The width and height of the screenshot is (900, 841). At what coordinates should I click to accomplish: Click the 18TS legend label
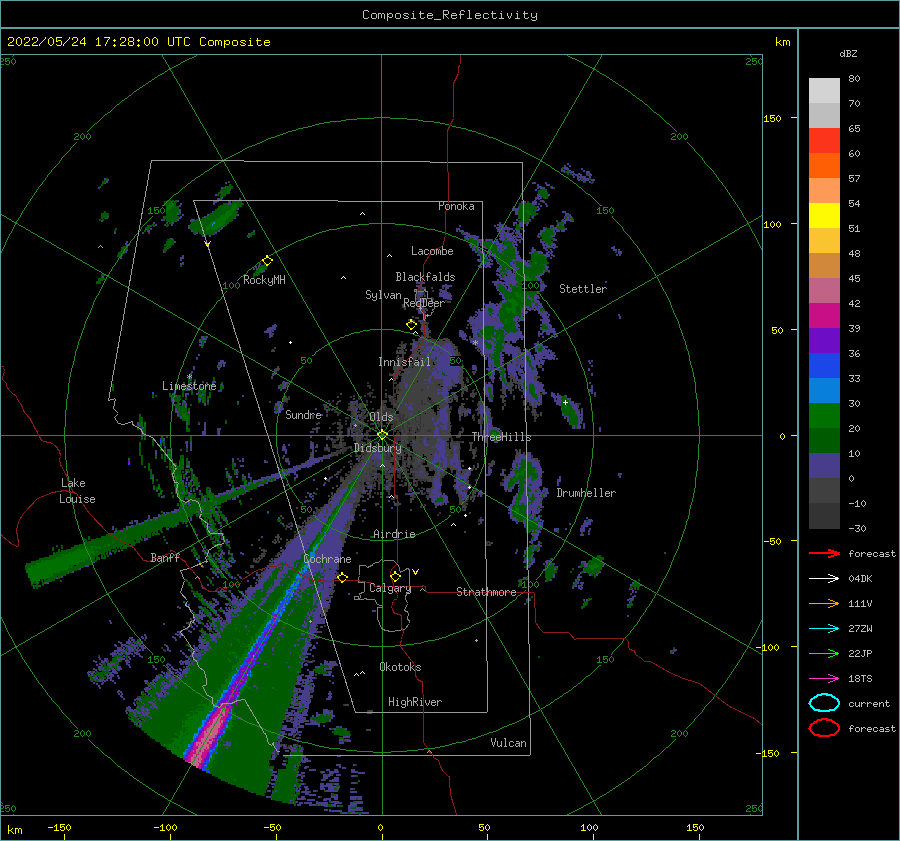[860, 679]
